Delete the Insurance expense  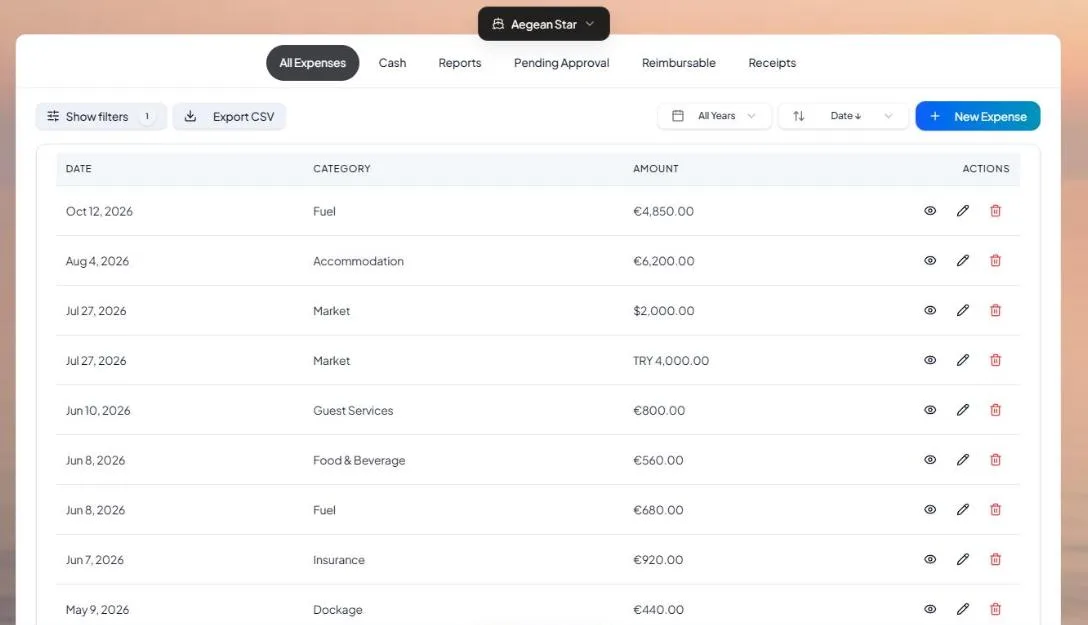tap(995, 560)
